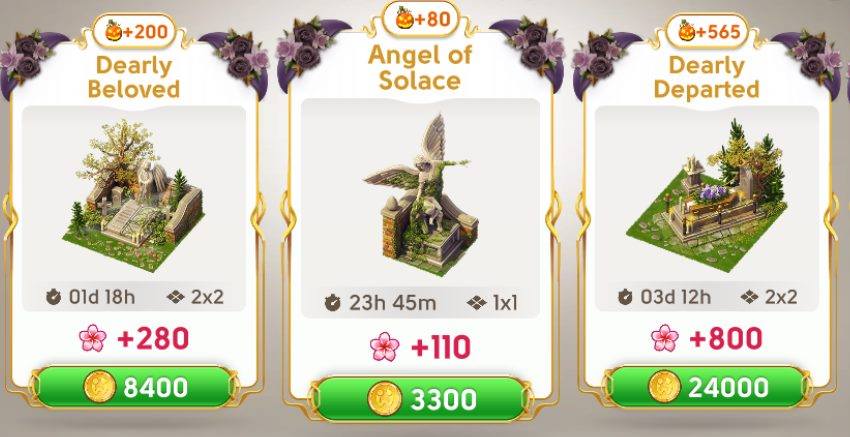
Task: Click the pumpkin icon beside +80
Action: 405,20
